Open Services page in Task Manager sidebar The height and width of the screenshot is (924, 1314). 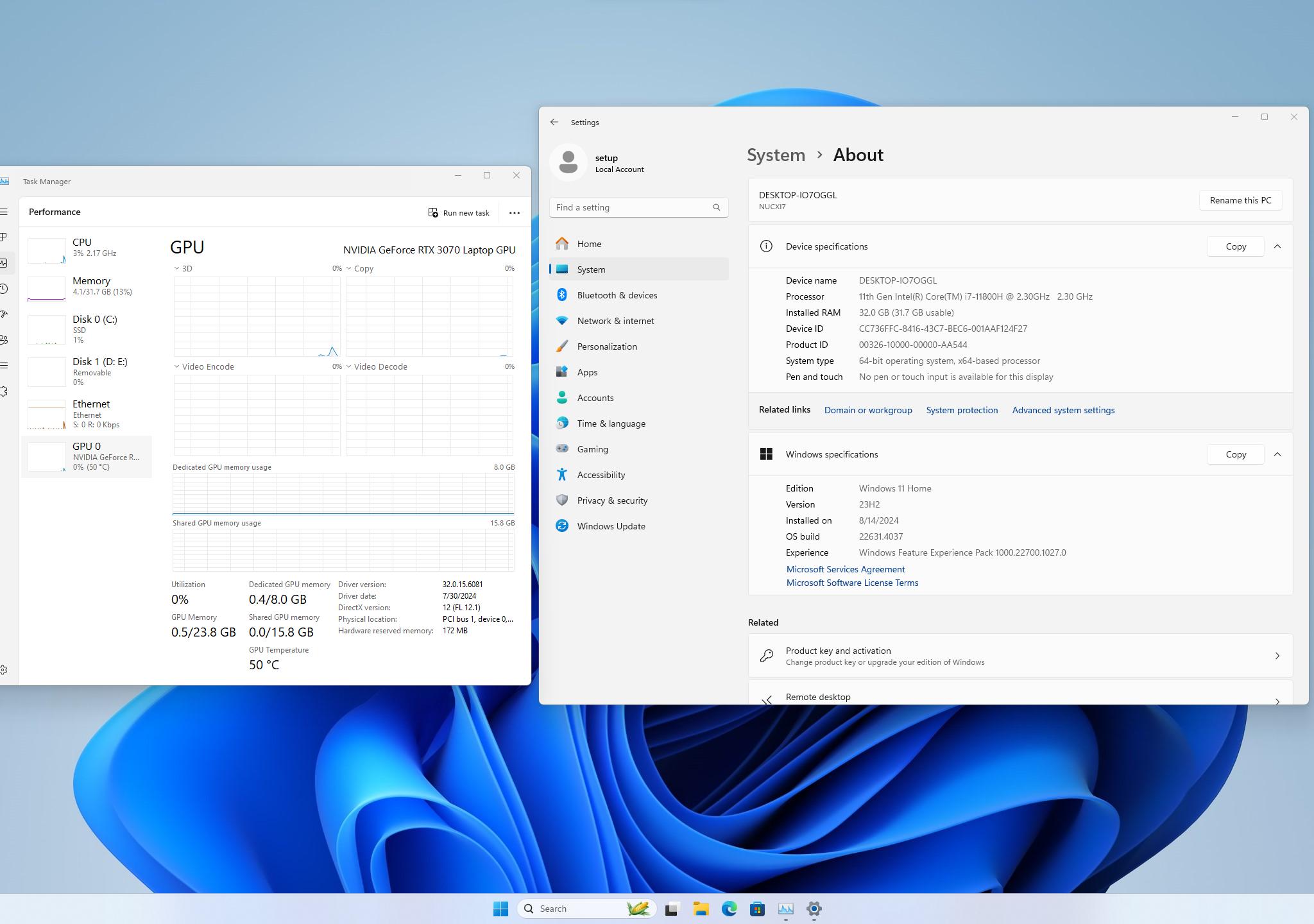(4, 391)
